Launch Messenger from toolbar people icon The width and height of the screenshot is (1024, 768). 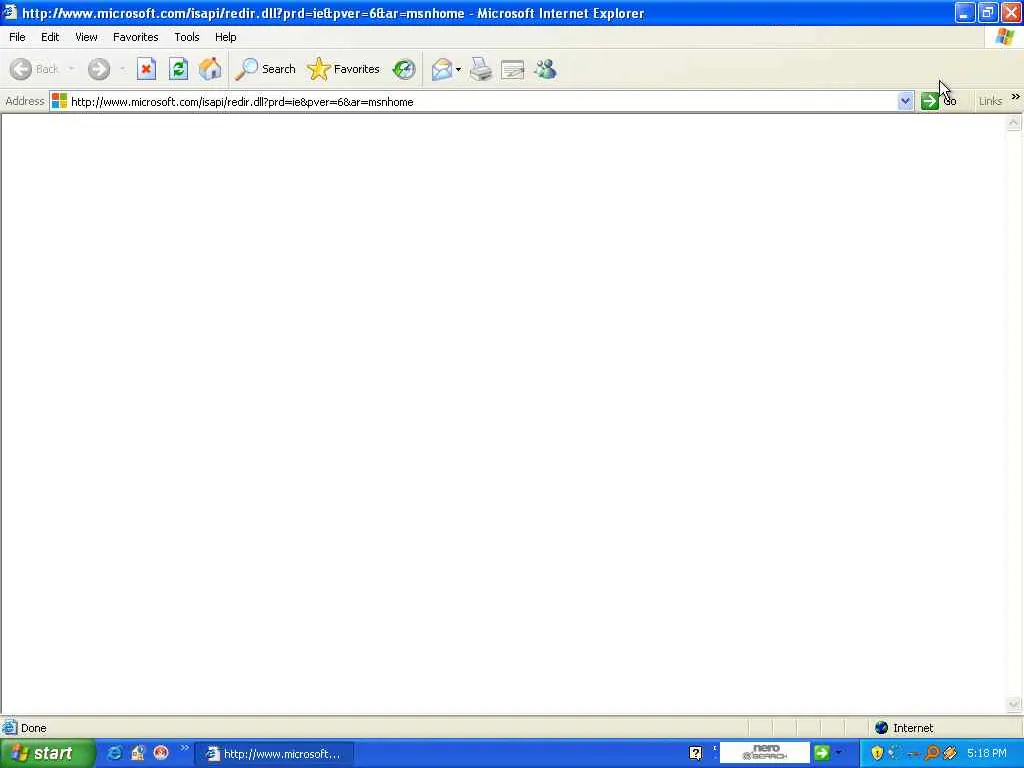[545, 69]
